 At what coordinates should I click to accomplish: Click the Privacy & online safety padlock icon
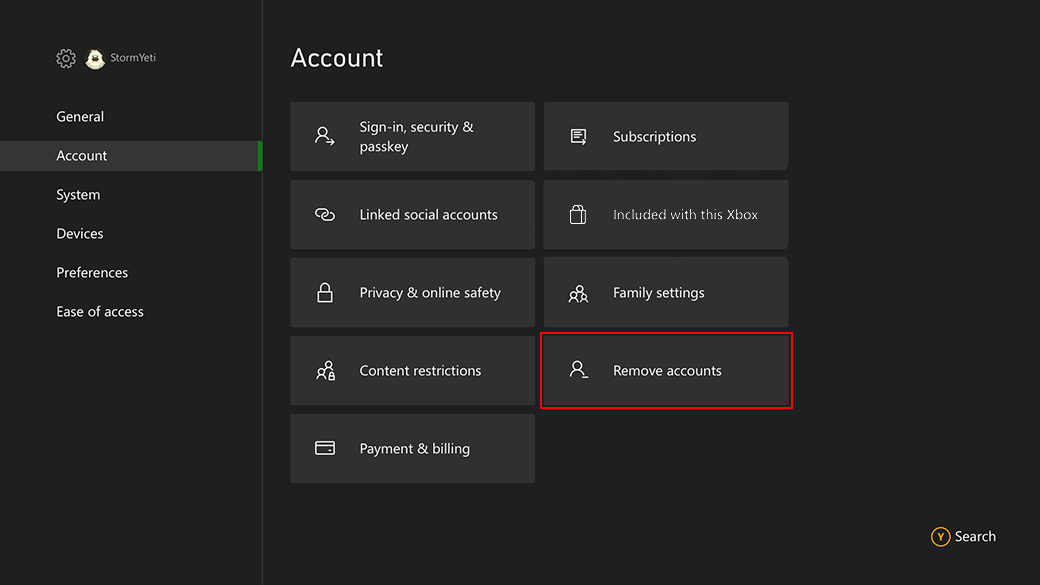coord(323,292)
